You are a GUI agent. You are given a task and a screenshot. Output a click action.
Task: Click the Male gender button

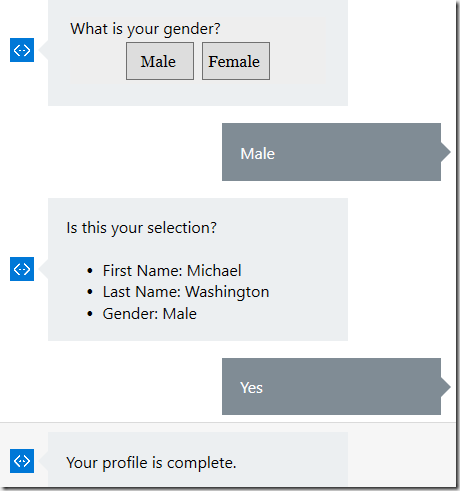point(160,61)
